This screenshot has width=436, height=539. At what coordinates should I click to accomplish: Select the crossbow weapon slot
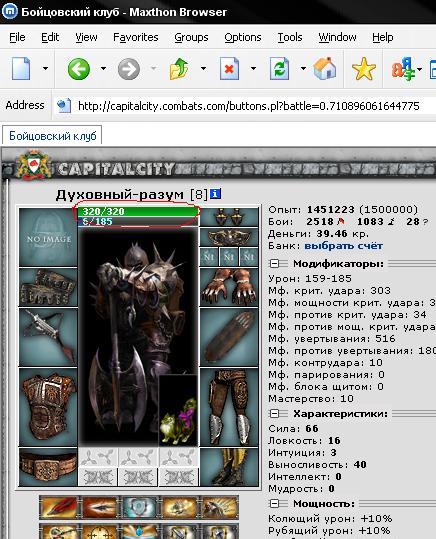[48, 337]
